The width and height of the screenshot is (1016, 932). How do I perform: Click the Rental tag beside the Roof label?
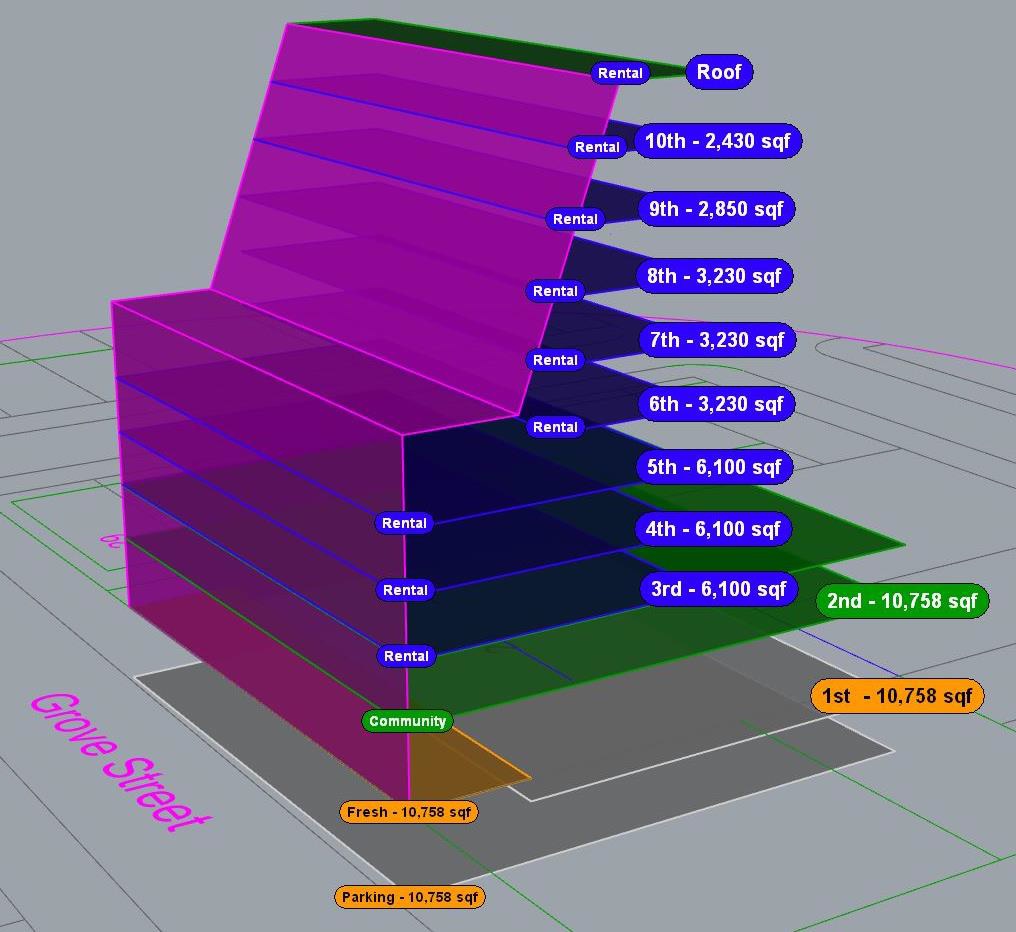[x=620, y=73]
